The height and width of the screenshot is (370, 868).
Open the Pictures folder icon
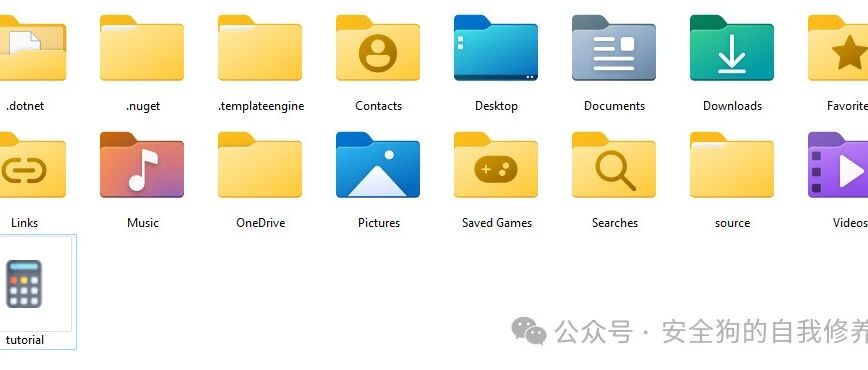coord(378,165)
